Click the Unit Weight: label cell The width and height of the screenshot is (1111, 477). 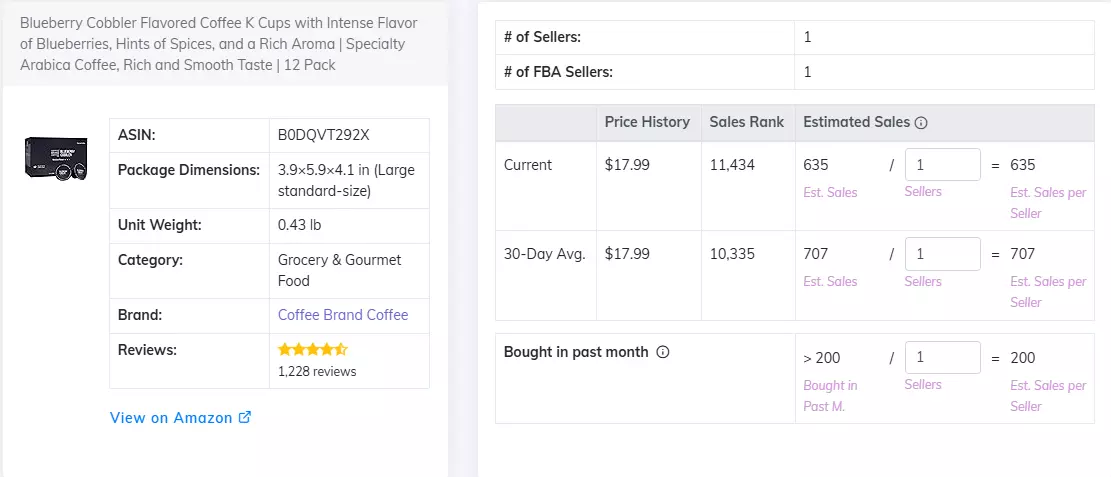coord(189,226)
